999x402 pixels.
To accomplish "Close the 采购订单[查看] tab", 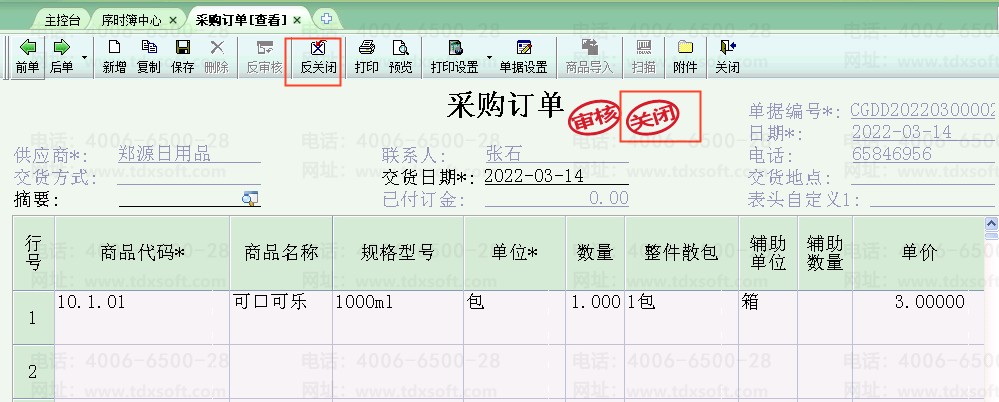I will [297, 20].
